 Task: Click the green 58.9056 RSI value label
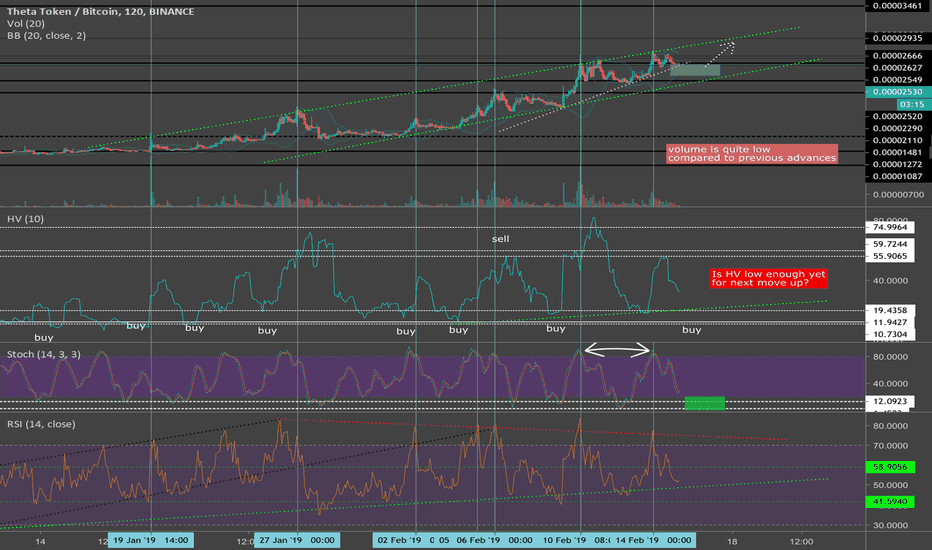[x=890, y=467]
